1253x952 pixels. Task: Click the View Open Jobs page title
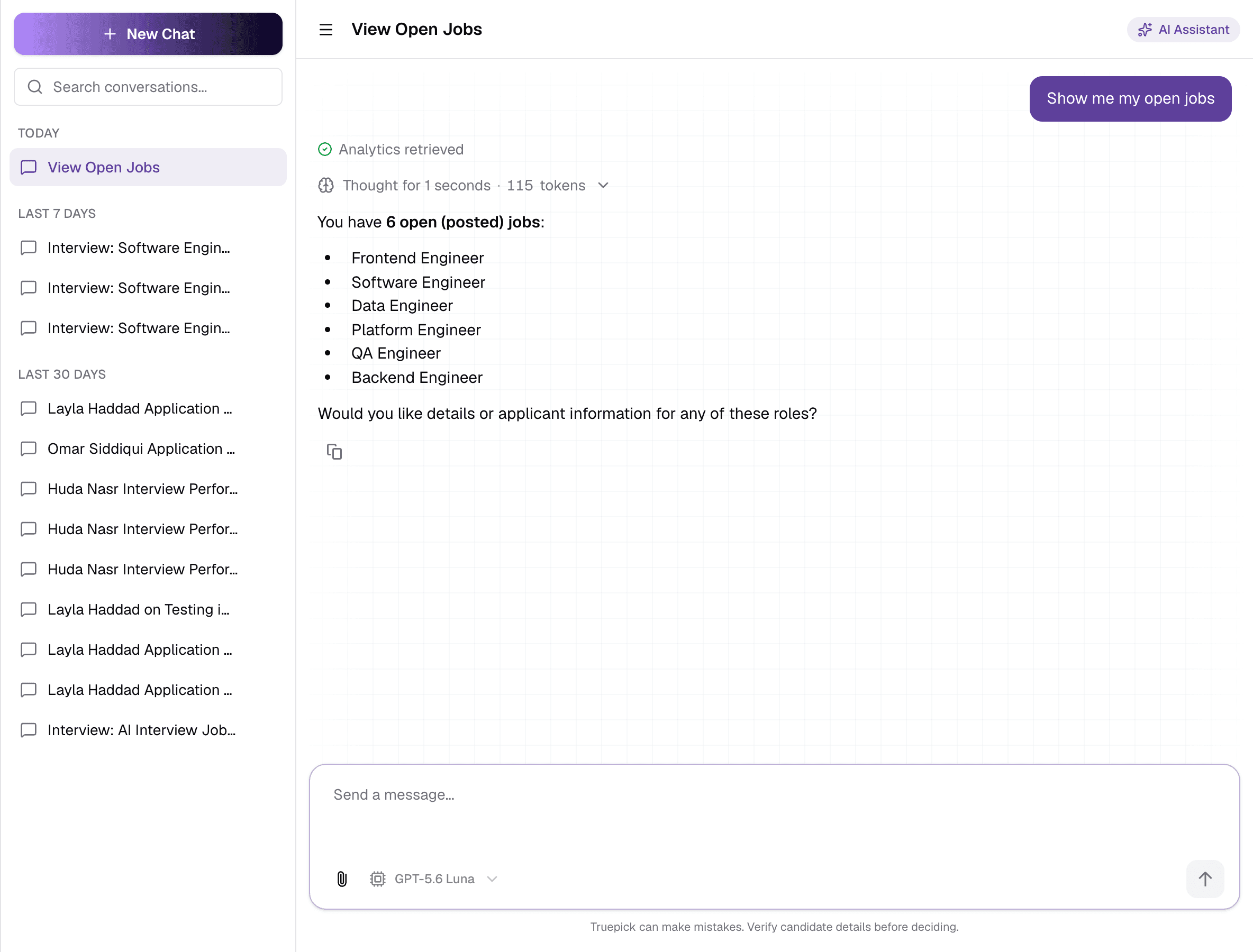tap(417, 30)
